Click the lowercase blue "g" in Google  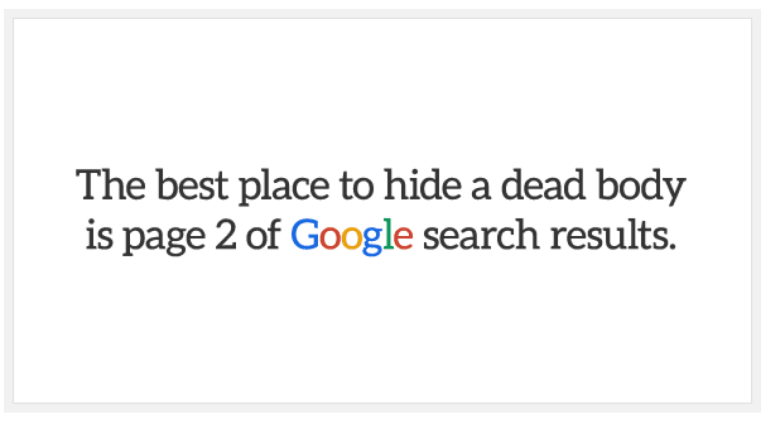369,241
